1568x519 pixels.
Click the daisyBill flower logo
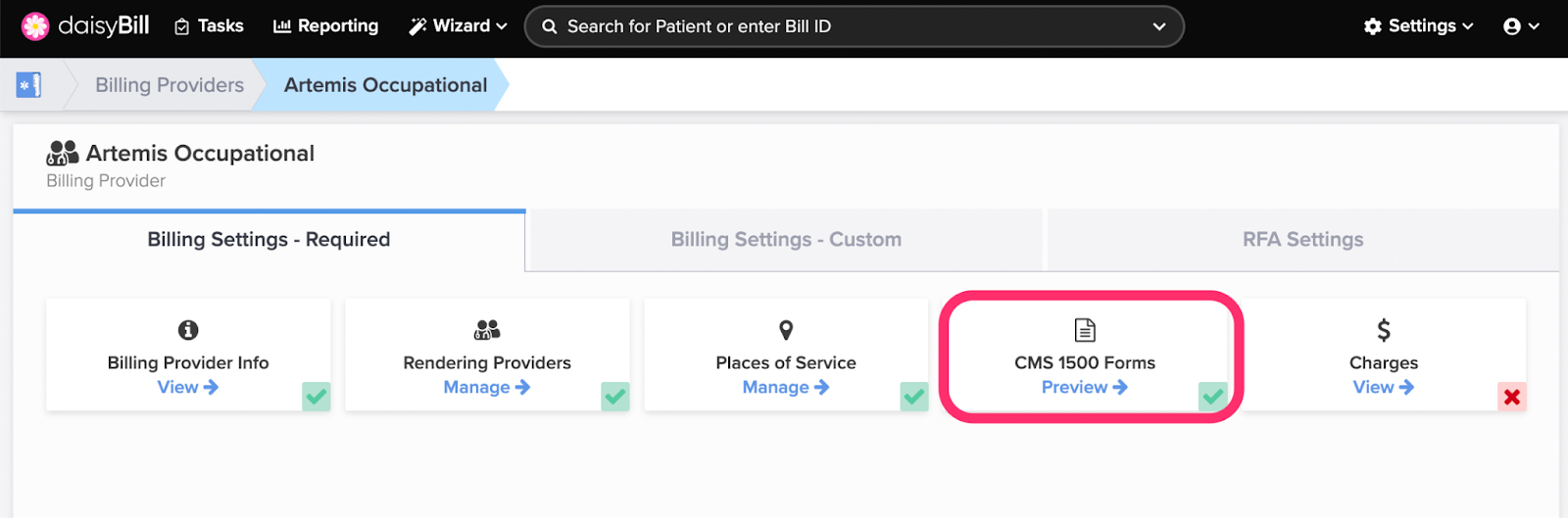35,26
